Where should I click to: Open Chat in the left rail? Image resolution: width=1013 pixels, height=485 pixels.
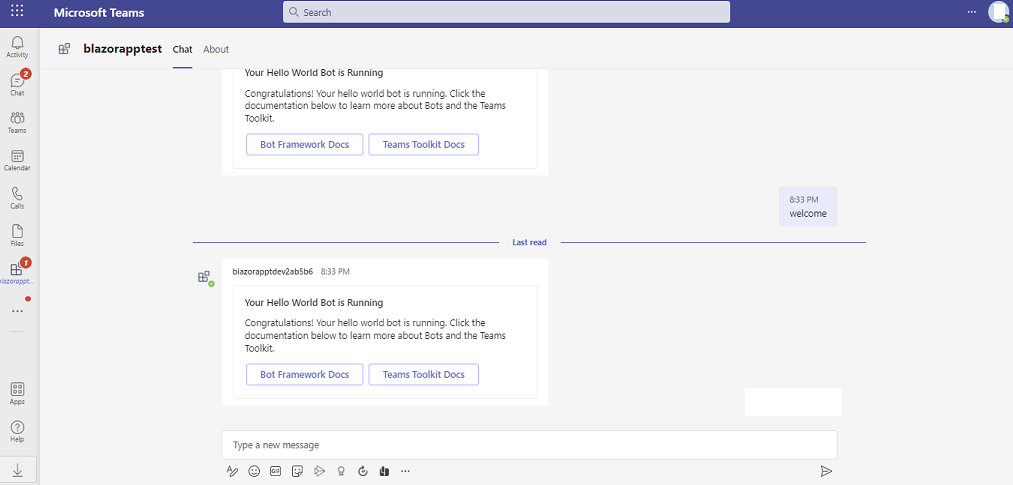click(x=17, y=84)
